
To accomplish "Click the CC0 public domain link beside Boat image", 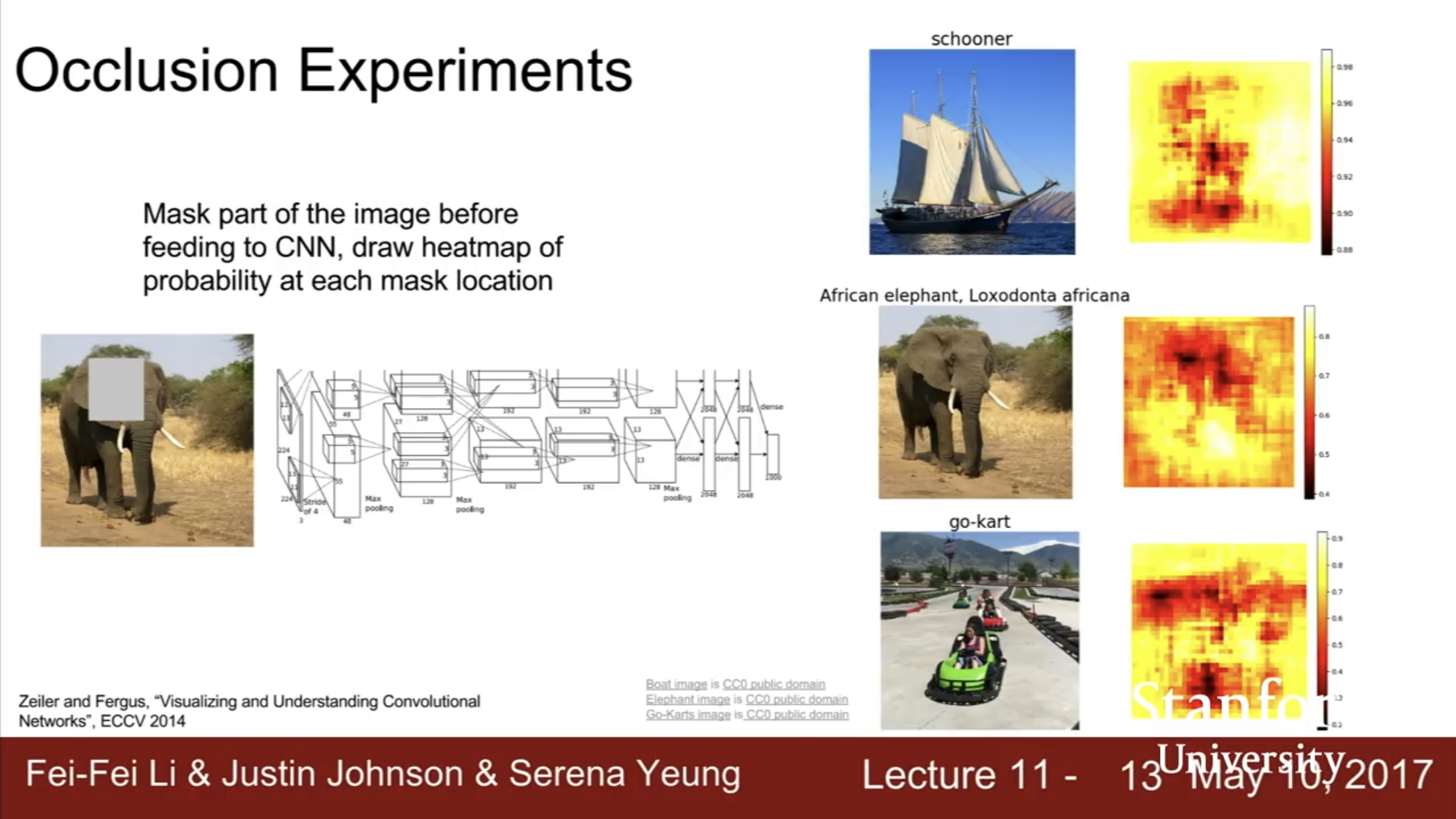I will coord(773,684).
